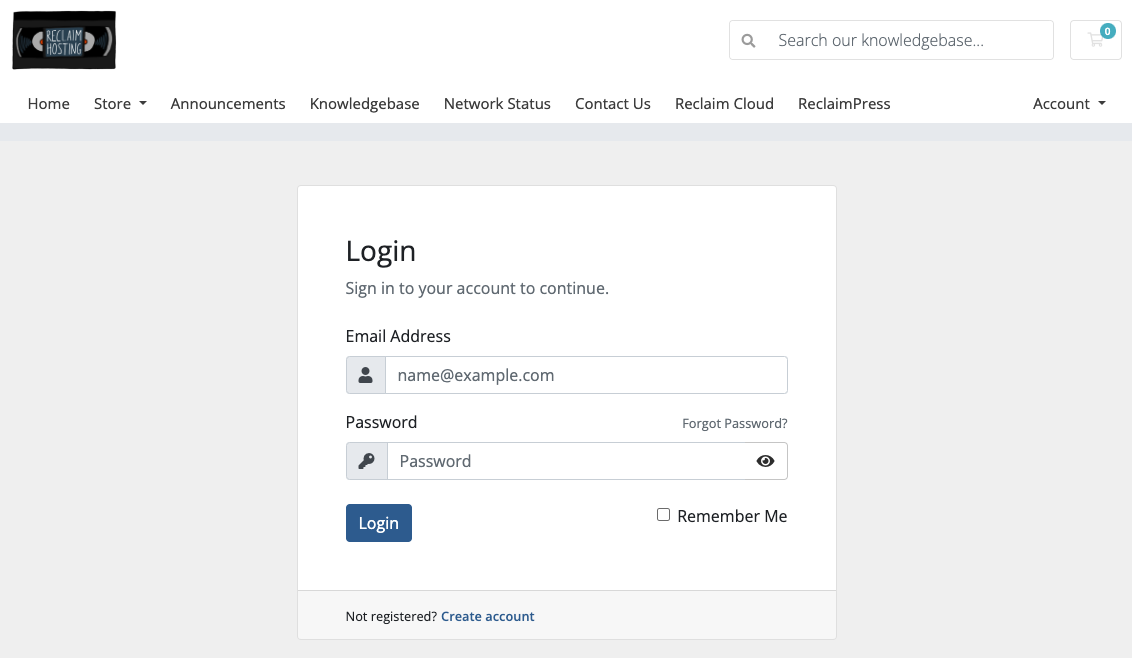
Task: Open the shopping cart icon
Action: [x=1095, y=40]
